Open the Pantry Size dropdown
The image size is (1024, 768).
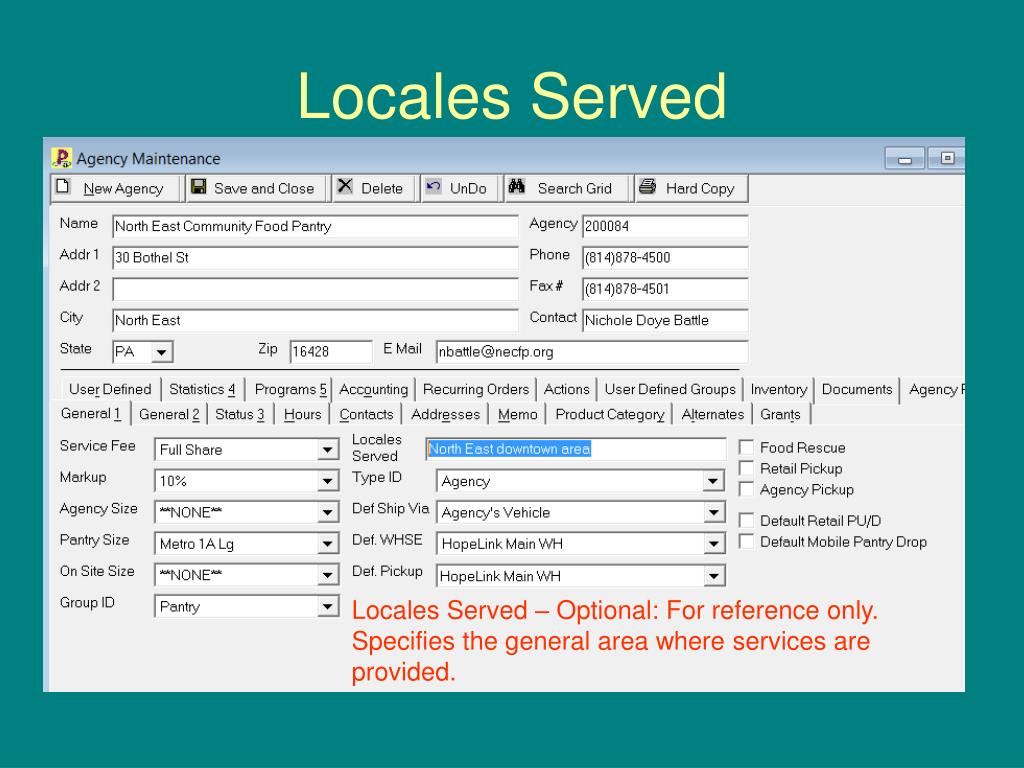327,544
